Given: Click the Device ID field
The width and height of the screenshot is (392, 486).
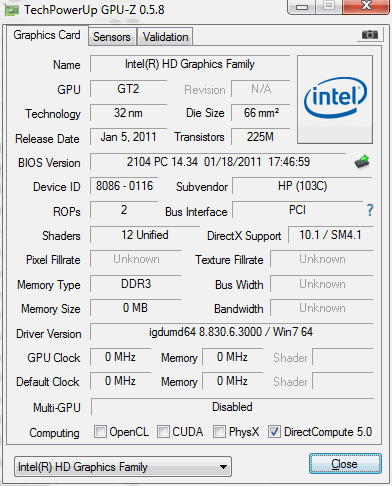Looking at the screenshot, I should coord(124,186).
